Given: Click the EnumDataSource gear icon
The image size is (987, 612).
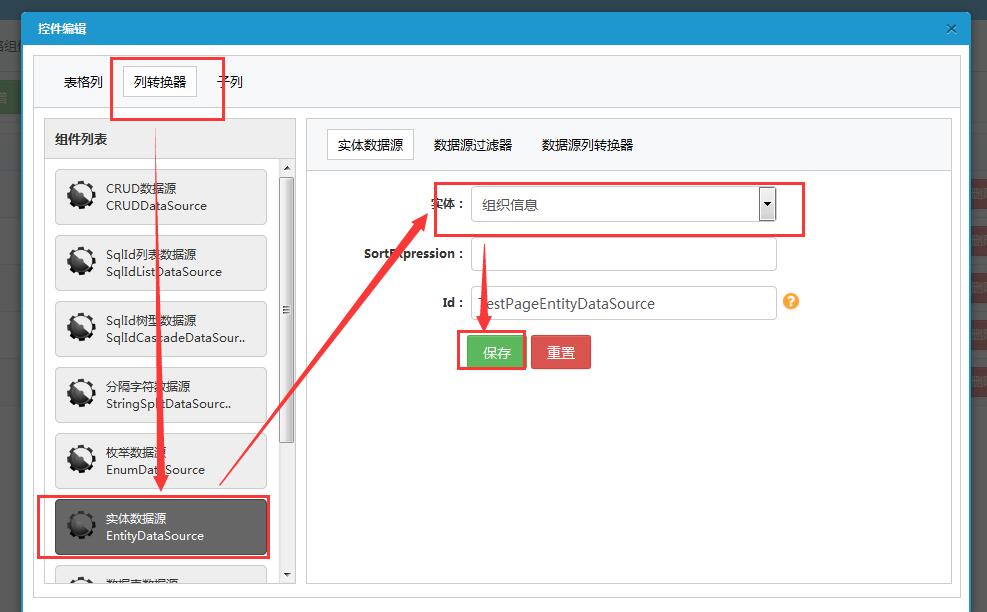Looking at the screenshot, I should [x=81, y=460].
